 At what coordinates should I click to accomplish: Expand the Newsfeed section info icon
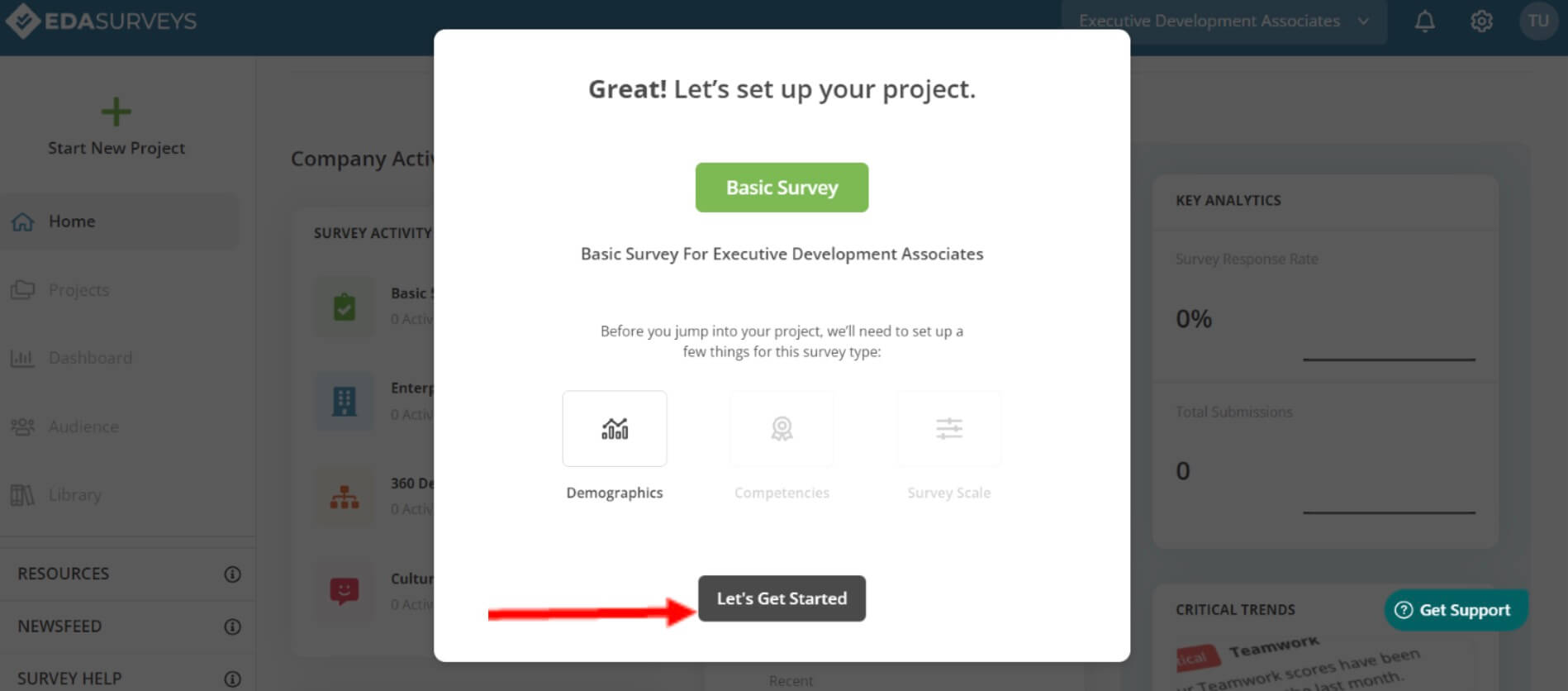233,627
